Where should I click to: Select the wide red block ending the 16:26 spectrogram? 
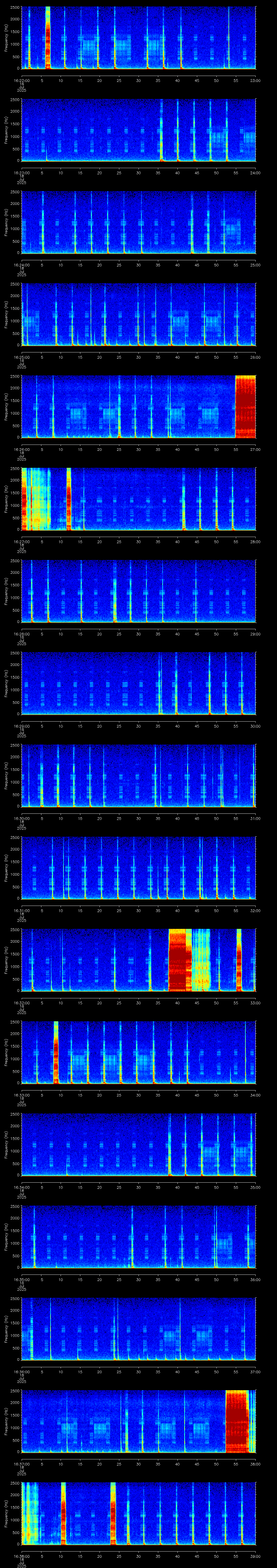[x=245, y=407]
